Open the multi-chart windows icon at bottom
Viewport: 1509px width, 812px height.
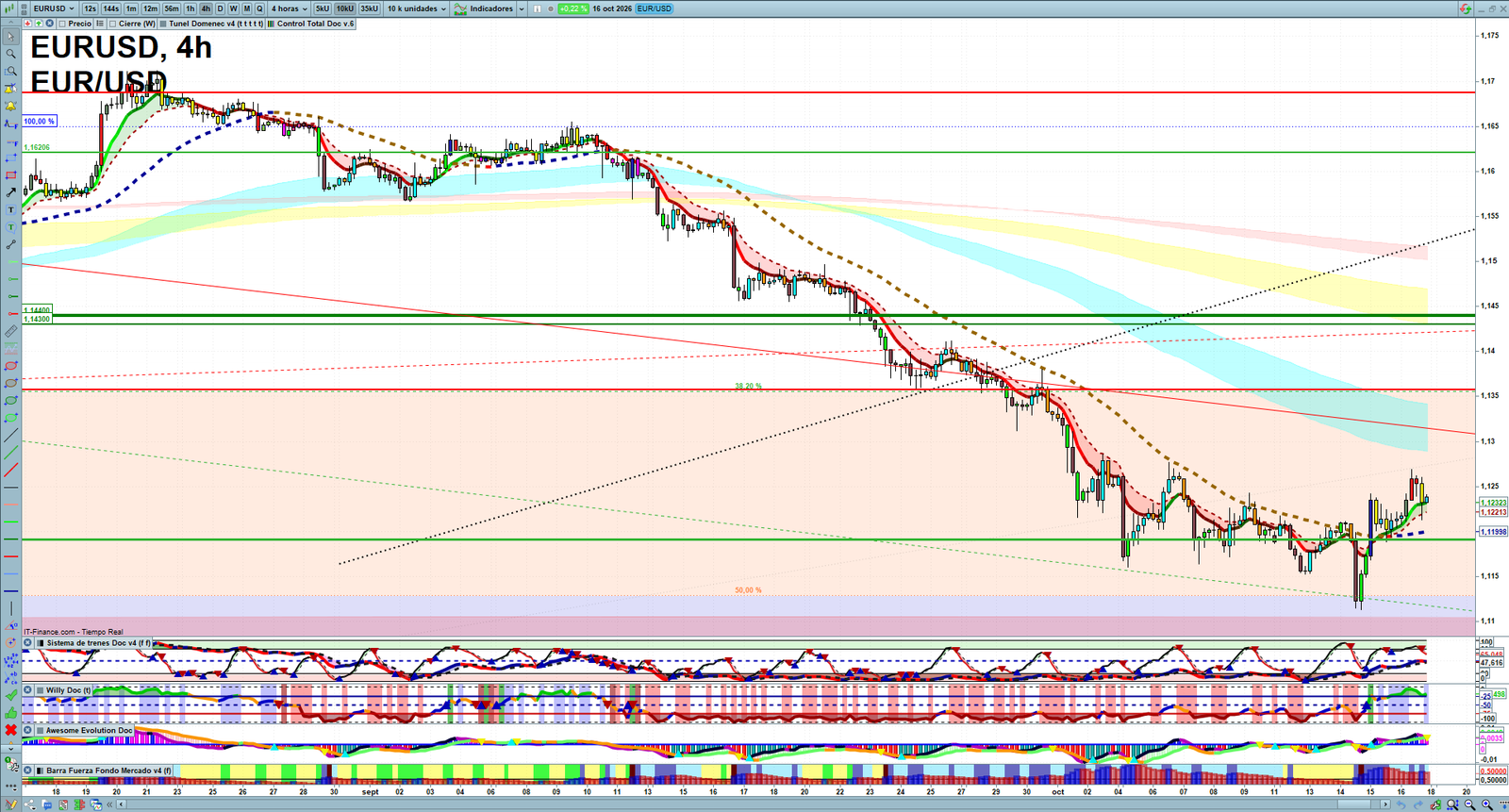pyautogui.click(x=96, y=805)
